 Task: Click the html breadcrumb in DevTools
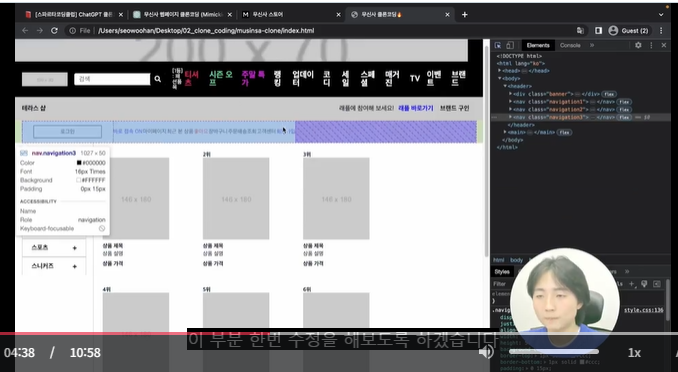499,260
